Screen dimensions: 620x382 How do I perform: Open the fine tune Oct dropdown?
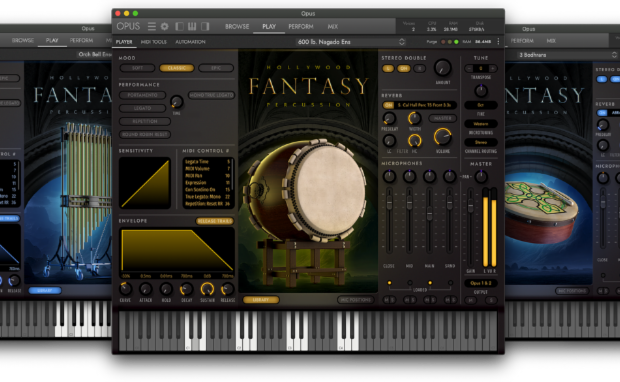click(481, 105)
